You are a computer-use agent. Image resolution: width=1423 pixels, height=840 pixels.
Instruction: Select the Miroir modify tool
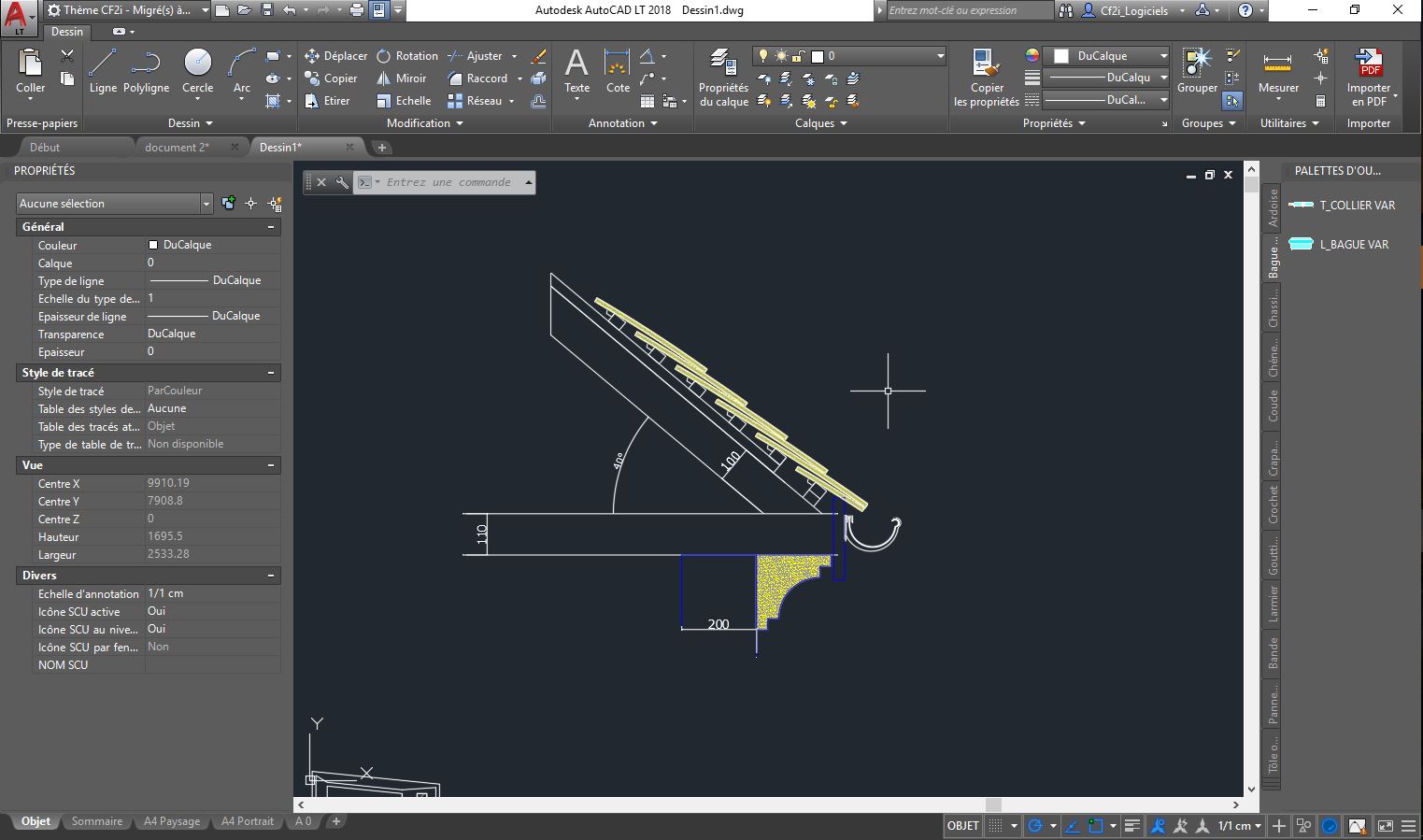pyautogui.click(x=401, y=78)
